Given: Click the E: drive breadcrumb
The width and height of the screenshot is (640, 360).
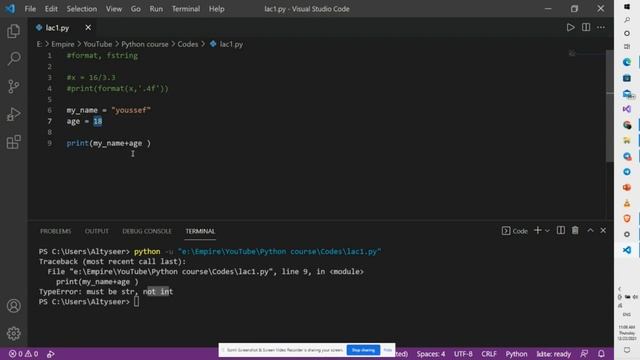Looking at the screenshot, I should pyautogui.click(x=39, y=44).
